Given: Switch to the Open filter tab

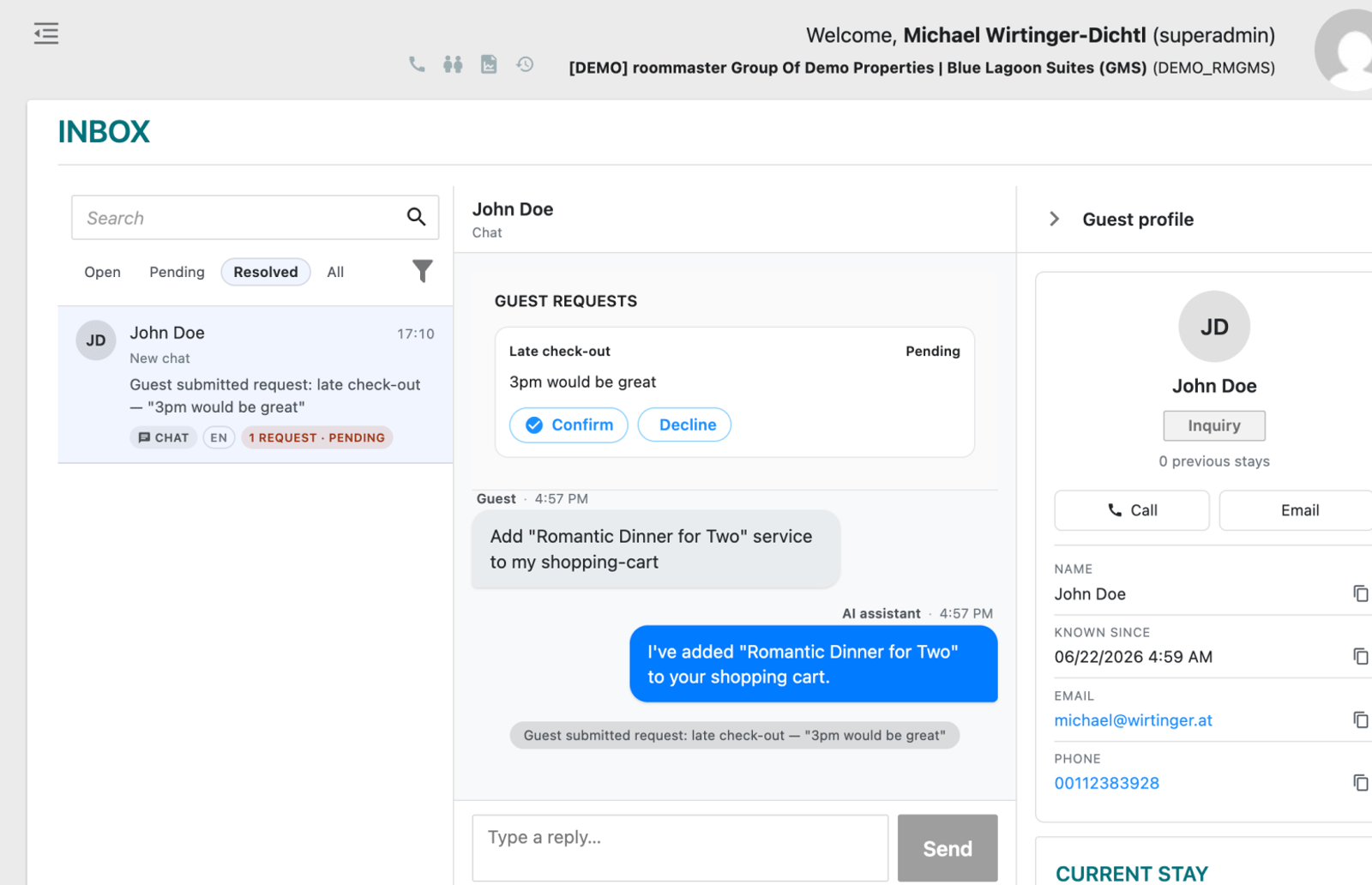Looking at the screenshot, I should (x=102, y=272).
